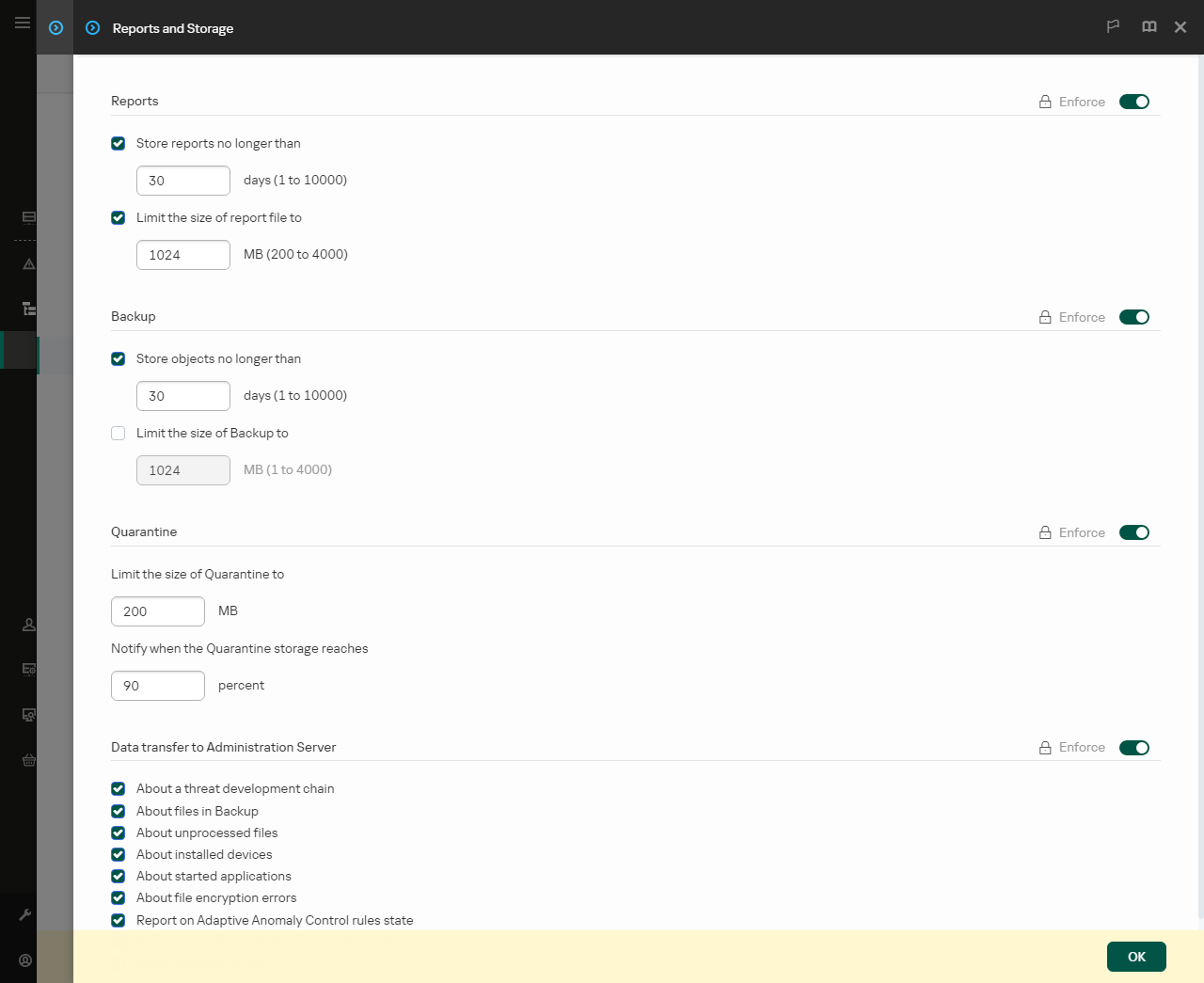1204x983 pixels.
Task: Click the Quarantine Enforce lock icon
Action: pyautogui.click(x=1044, y=531)
